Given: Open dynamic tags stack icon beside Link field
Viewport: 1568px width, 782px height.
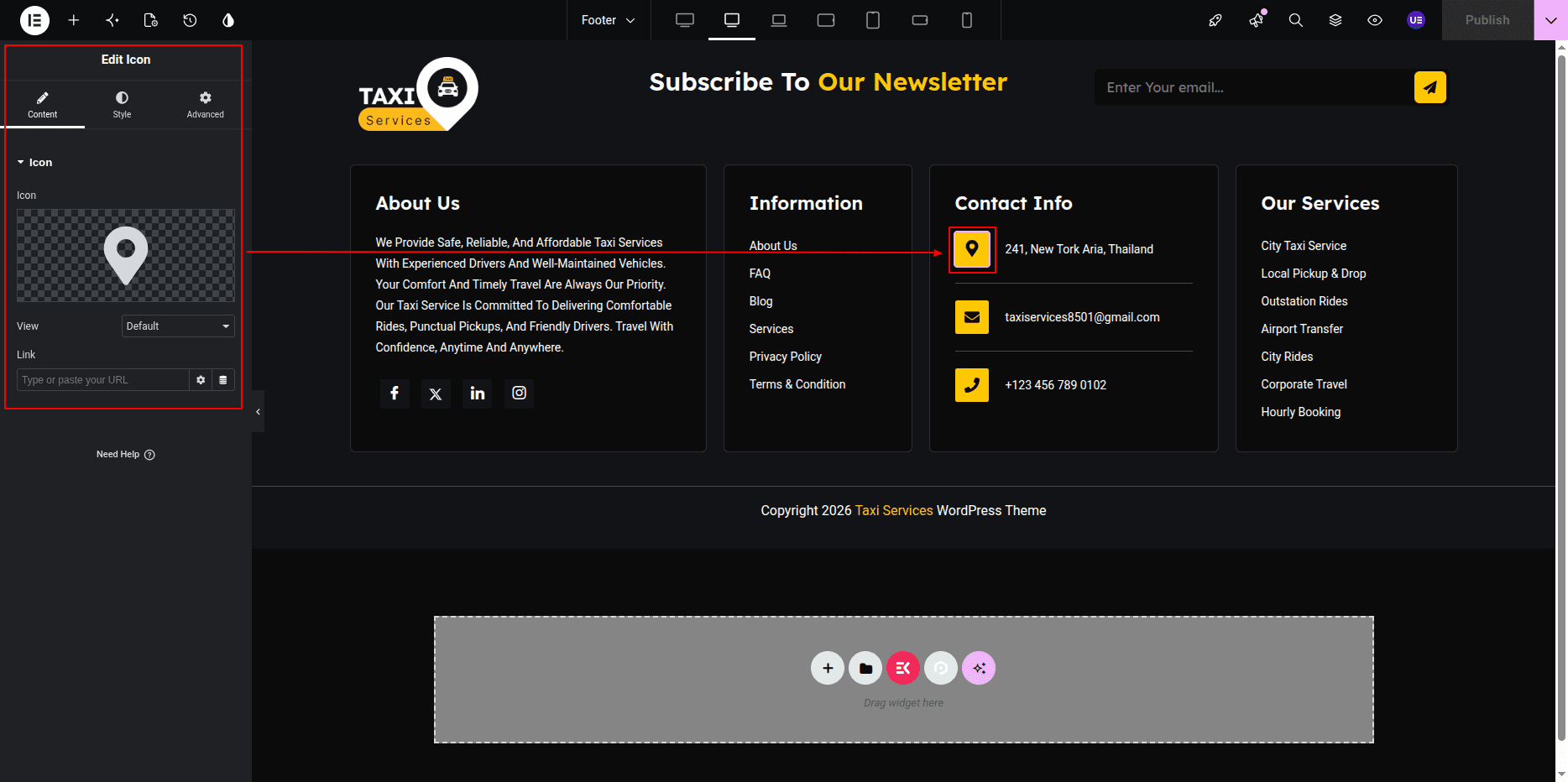Looking at the screenshot, I should (223, 380).
